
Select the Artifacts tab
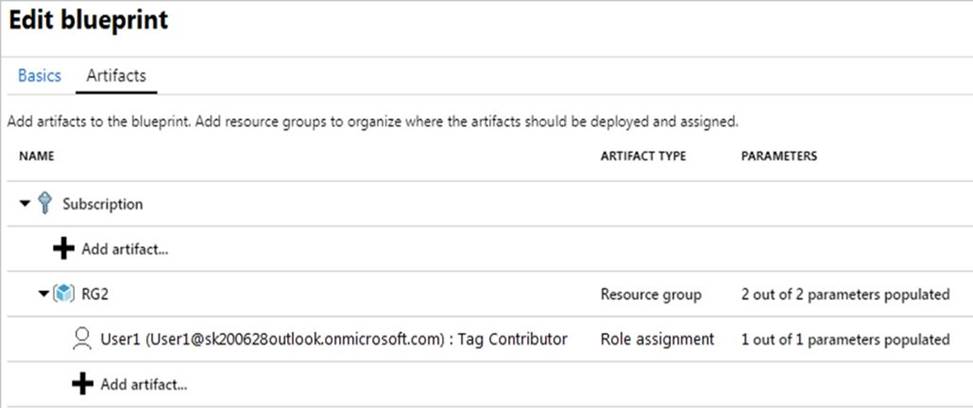click(x=116, y=76)
